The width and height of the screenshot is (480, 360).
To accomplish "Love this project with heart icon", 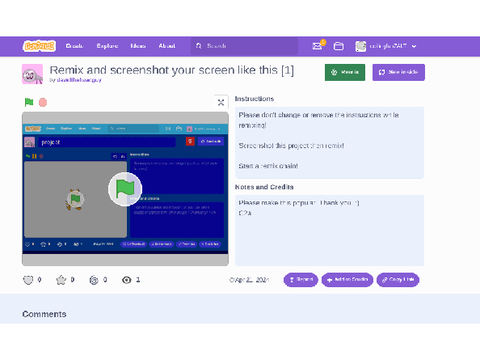I will tap(28, 280).
